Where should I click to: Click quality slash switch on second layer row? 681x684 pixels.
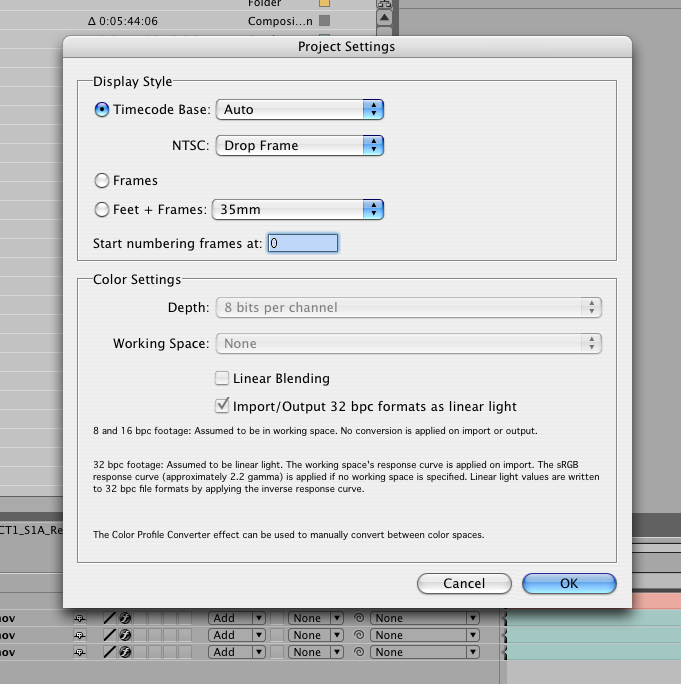click(x=109, y=635)
